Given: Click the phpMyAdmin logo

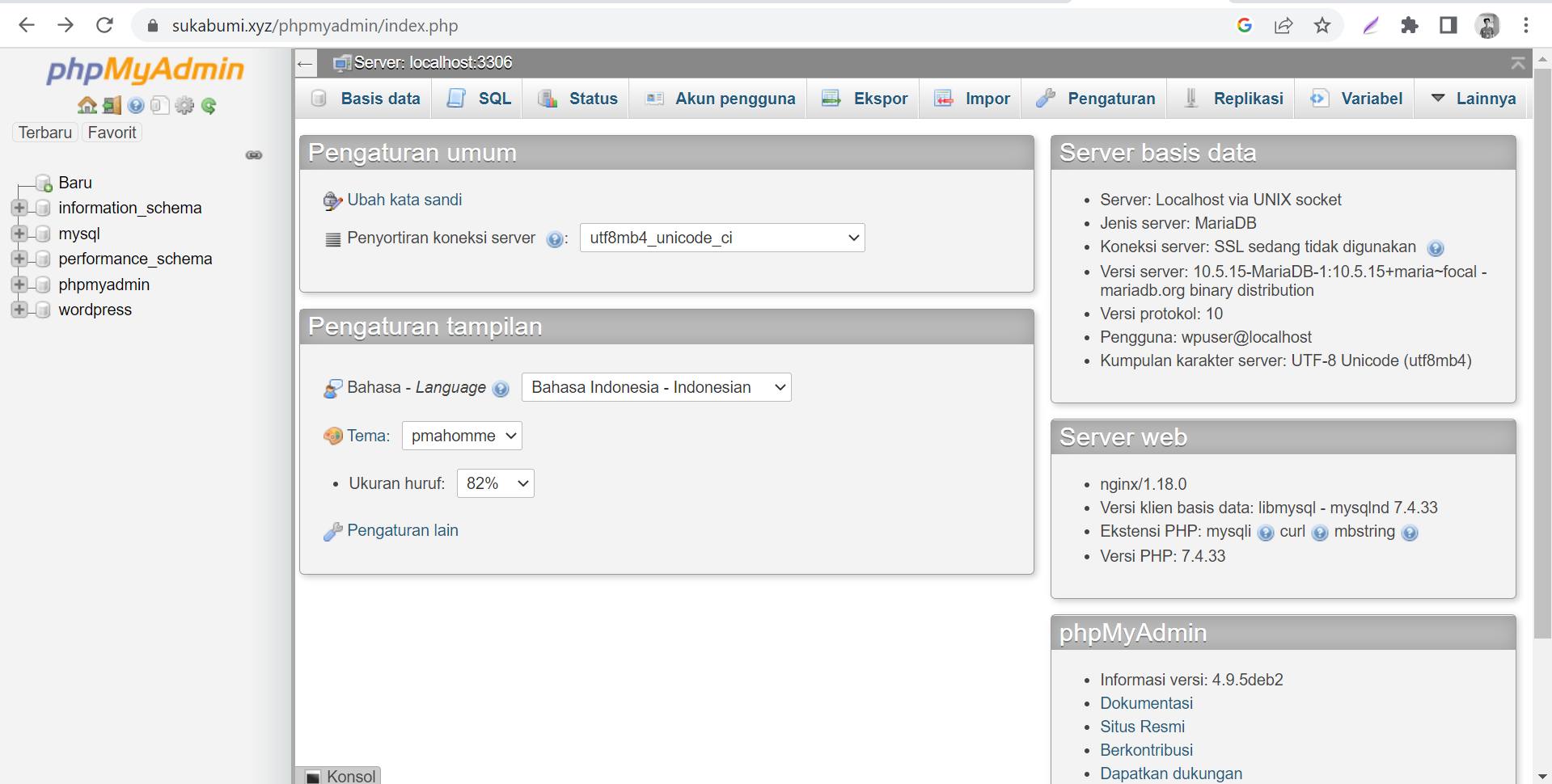Looking at the screenshot, I should pyautogui.click(x=145, y=70).
